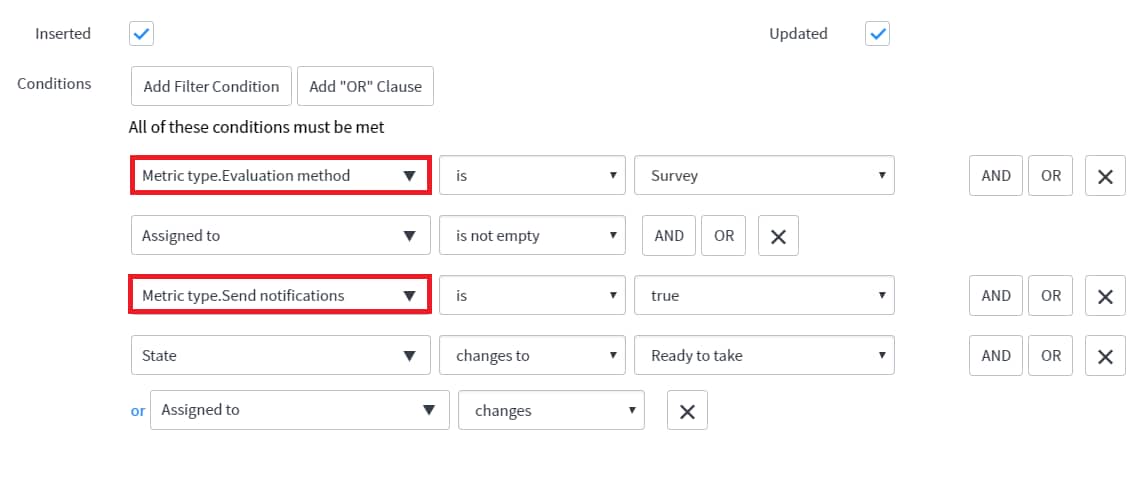Click Add "OR" Clause button
This screenshot has height=484, width=1136.
click(x=365, y=86)
